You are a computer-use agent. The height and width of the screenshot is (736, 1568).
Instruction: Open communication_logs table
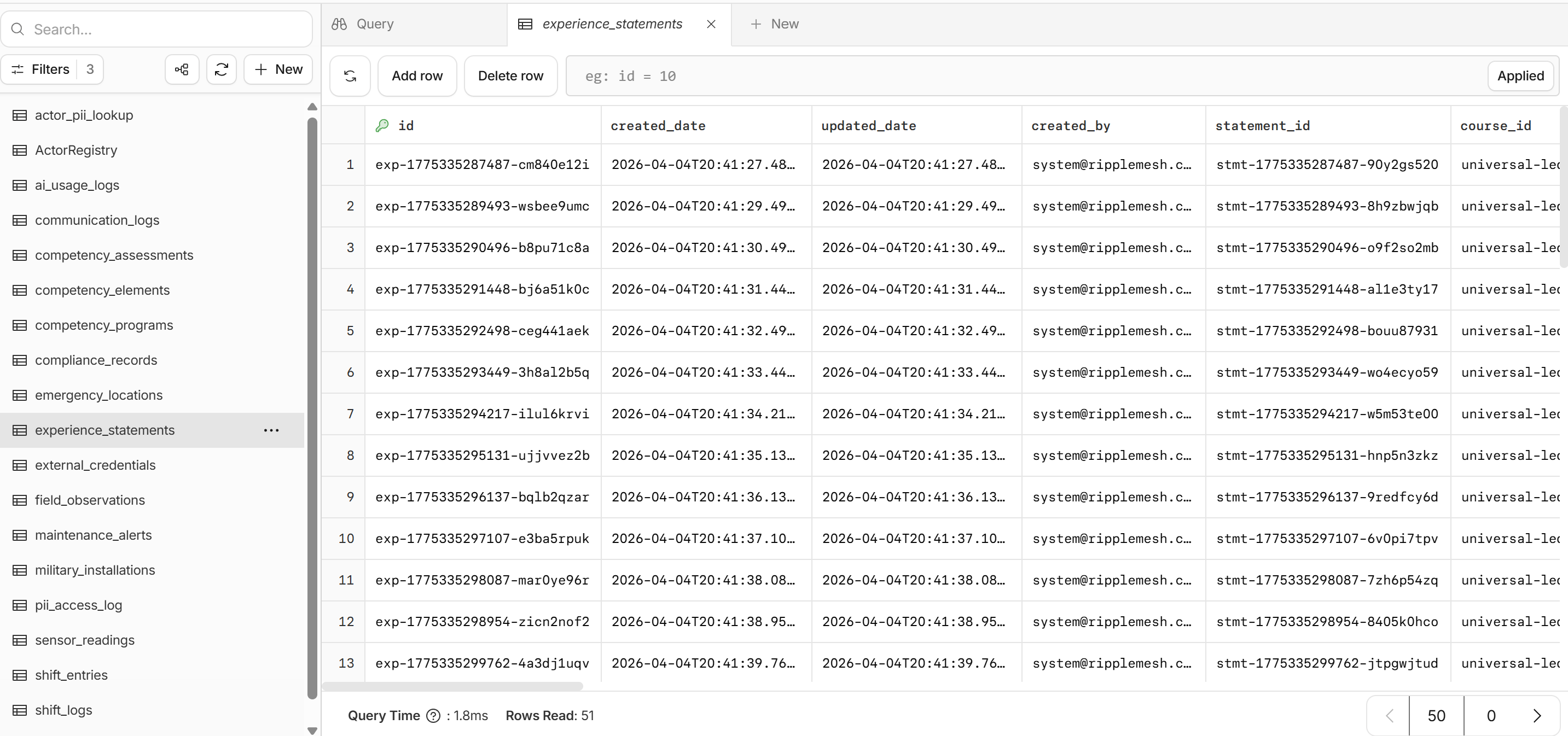(x=152, y=220)
